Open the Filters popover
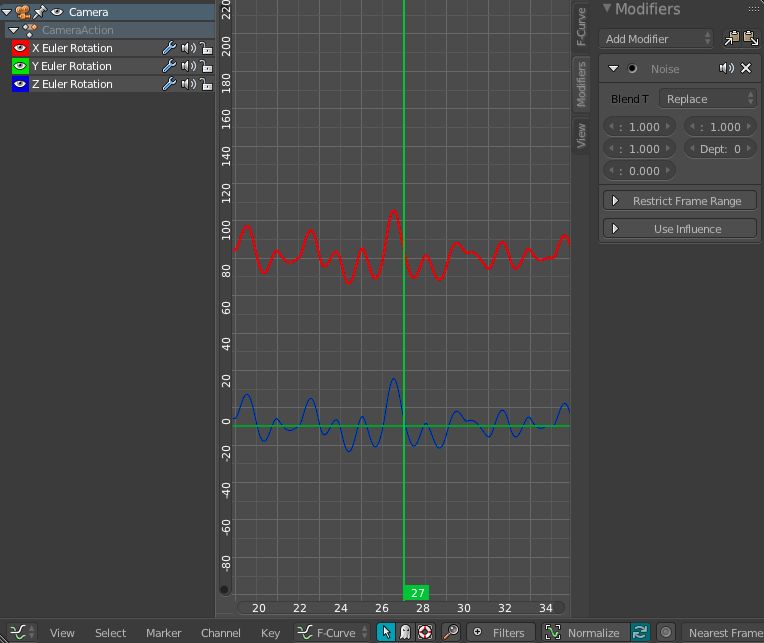Image resolution: width=764 pixels, height=643 pixels. point(501,632)
